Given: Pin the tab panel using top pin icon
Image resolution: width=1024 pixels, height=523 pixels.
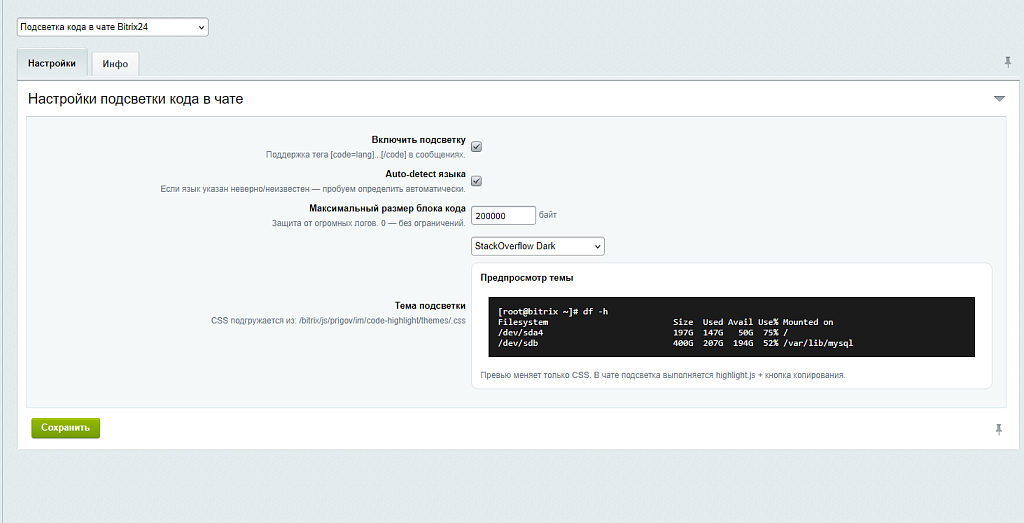Looking at the screenshot, I should point(1008,62).
